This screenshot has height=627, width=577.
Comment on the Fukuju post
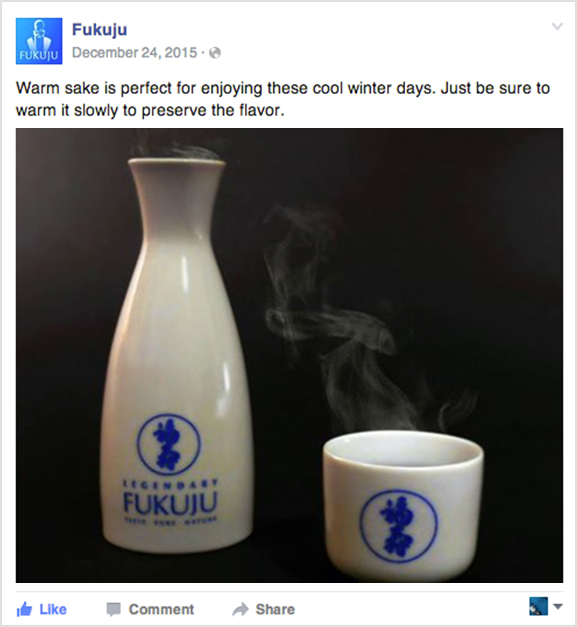click(x=150, y=609)
